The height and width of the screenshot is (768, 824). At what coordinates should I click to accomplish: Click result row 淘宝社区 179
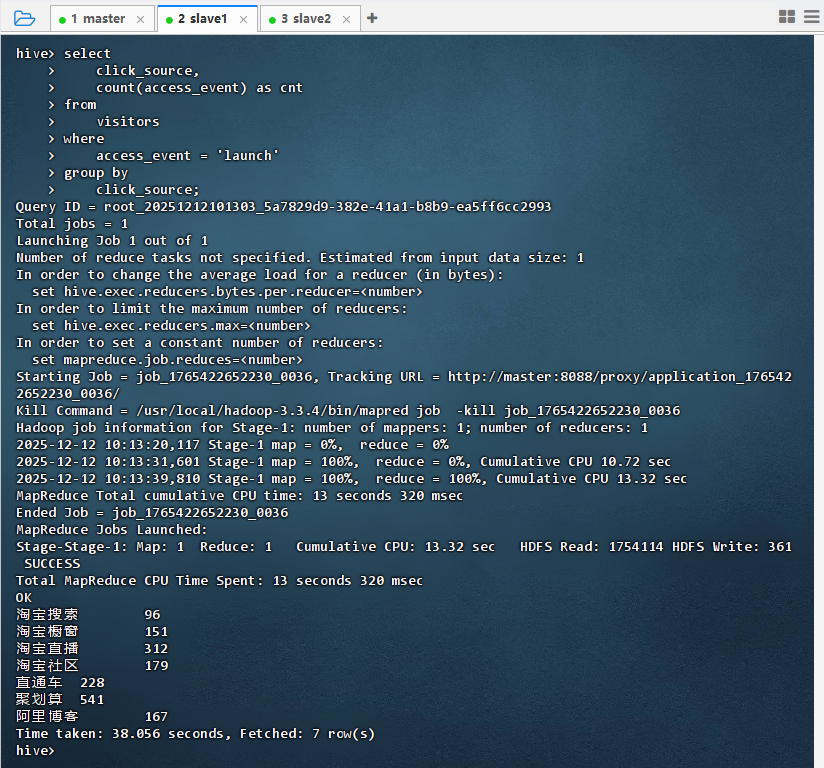coord(92,665)
